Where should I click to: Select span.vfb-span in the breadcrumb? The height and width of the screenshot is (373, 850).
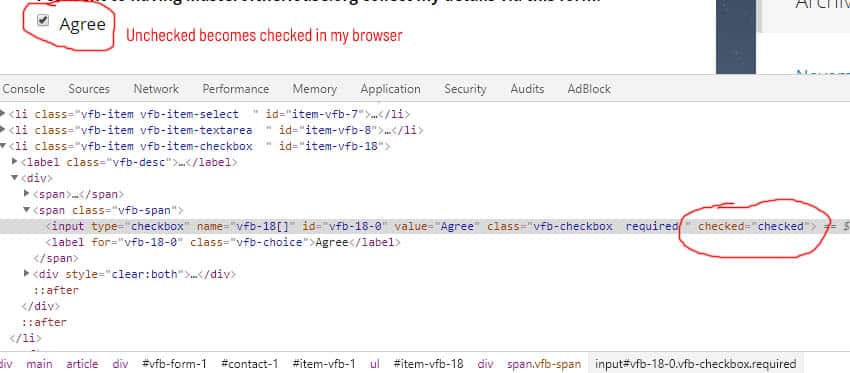pos(544,364)
